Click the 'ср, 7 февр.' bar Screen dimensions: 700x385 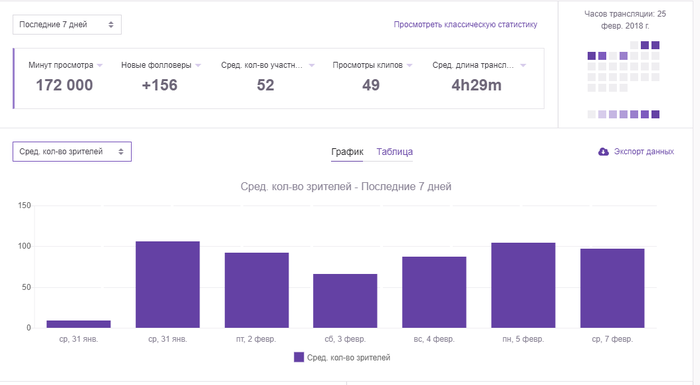pyautogui.click(x=612, y=289)
